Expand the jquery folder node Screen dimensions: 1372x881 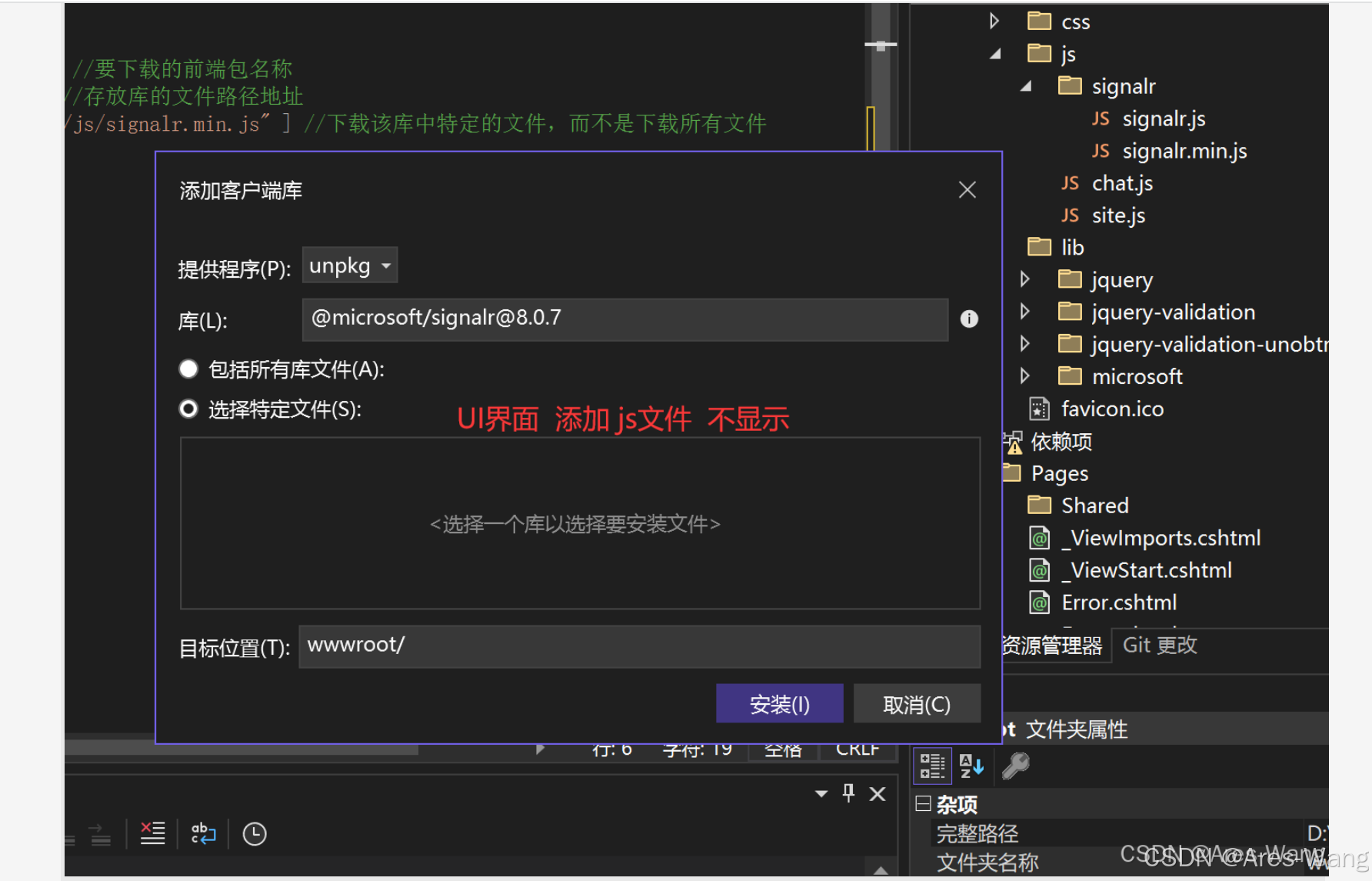click(x=1025, y=279)
